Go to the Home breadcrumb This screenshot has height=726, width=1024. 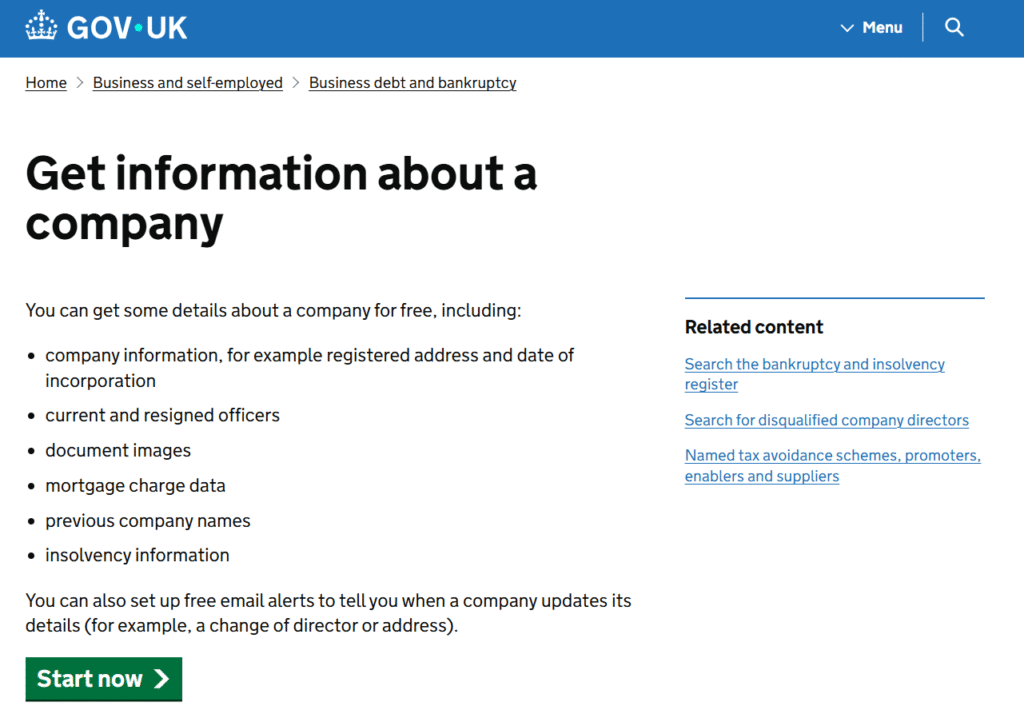click(x=46, y=83)
